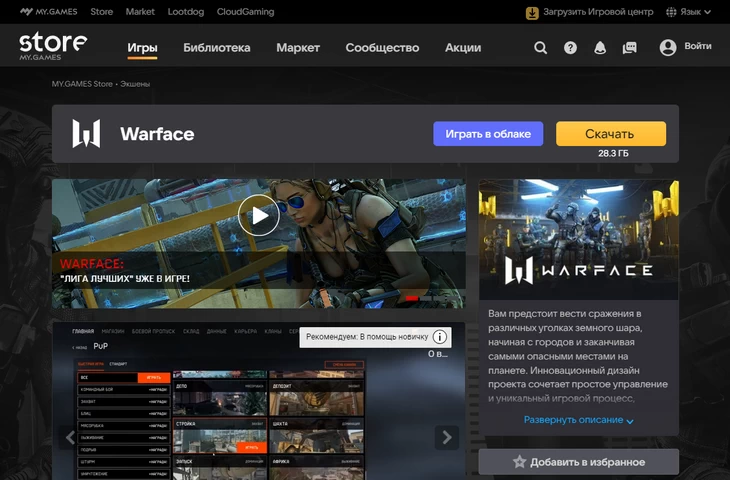Open notifications bell icon
This screenshot has width=730, height=480.
600,47
